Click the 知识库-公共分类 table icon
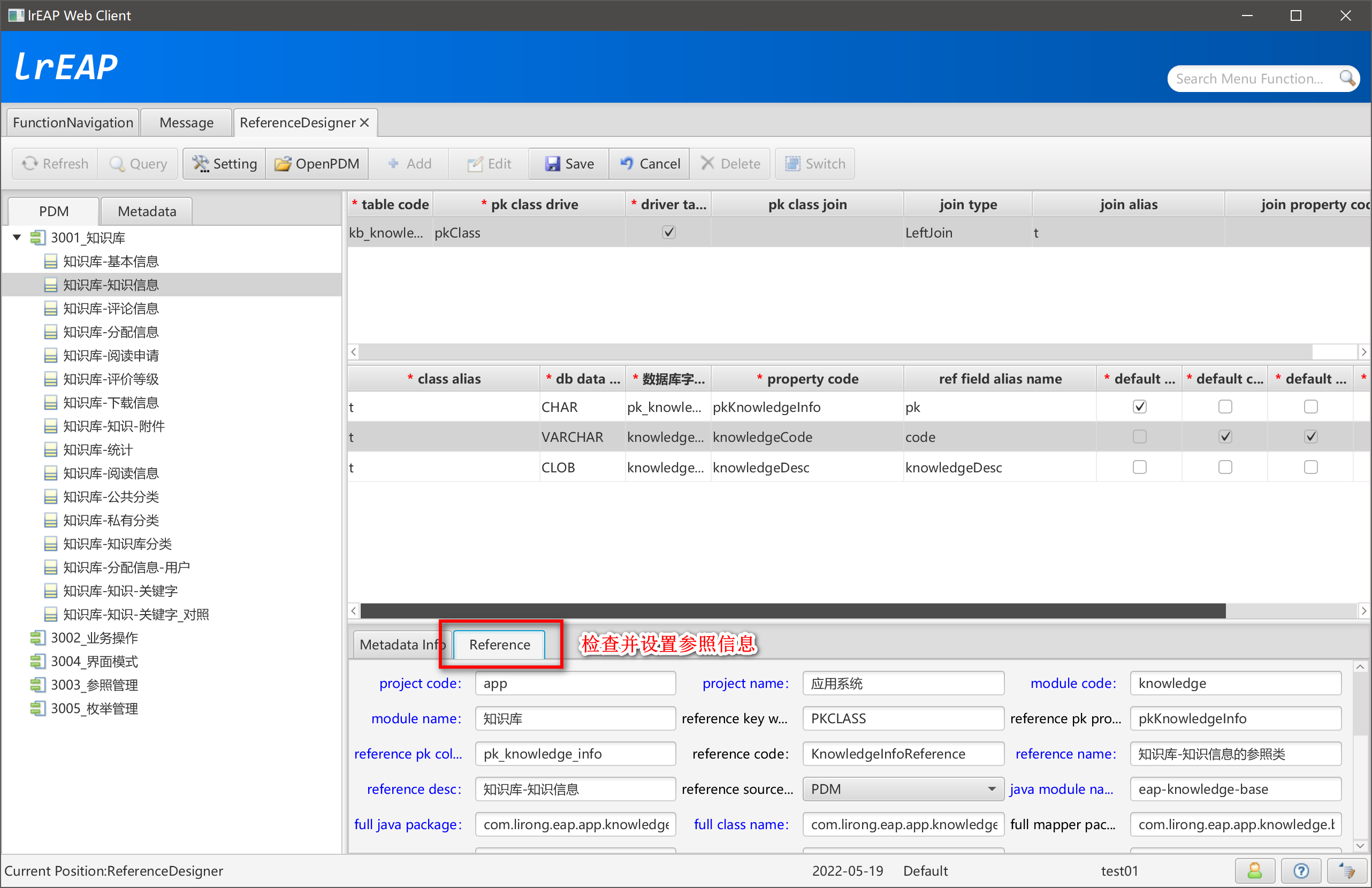 [x=51, y=497]
